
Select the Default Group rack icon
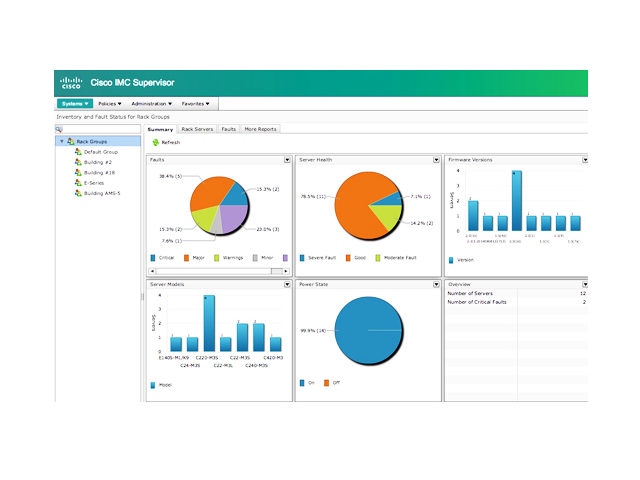coord(78,152)
